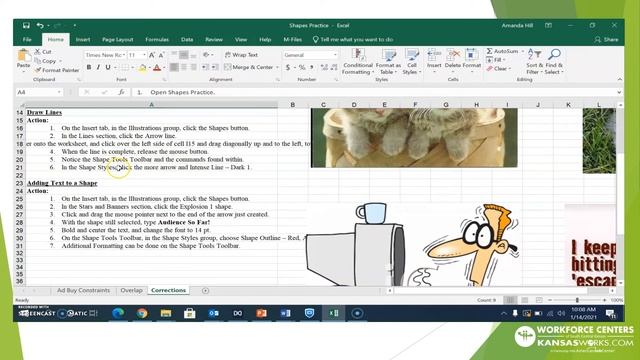Open the font name dropdown

pos(124,55)
